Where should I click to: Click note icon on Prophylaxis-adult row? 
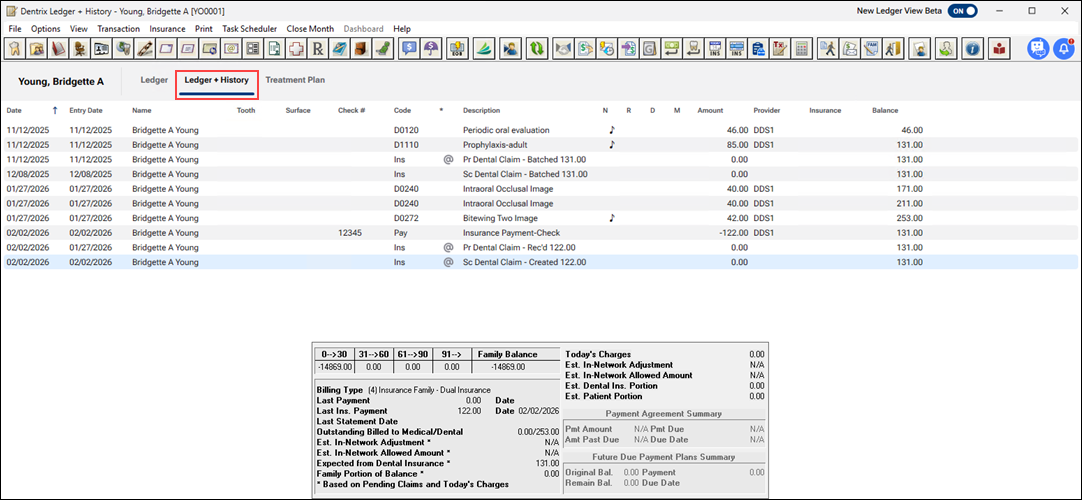[x=611, y=145]
